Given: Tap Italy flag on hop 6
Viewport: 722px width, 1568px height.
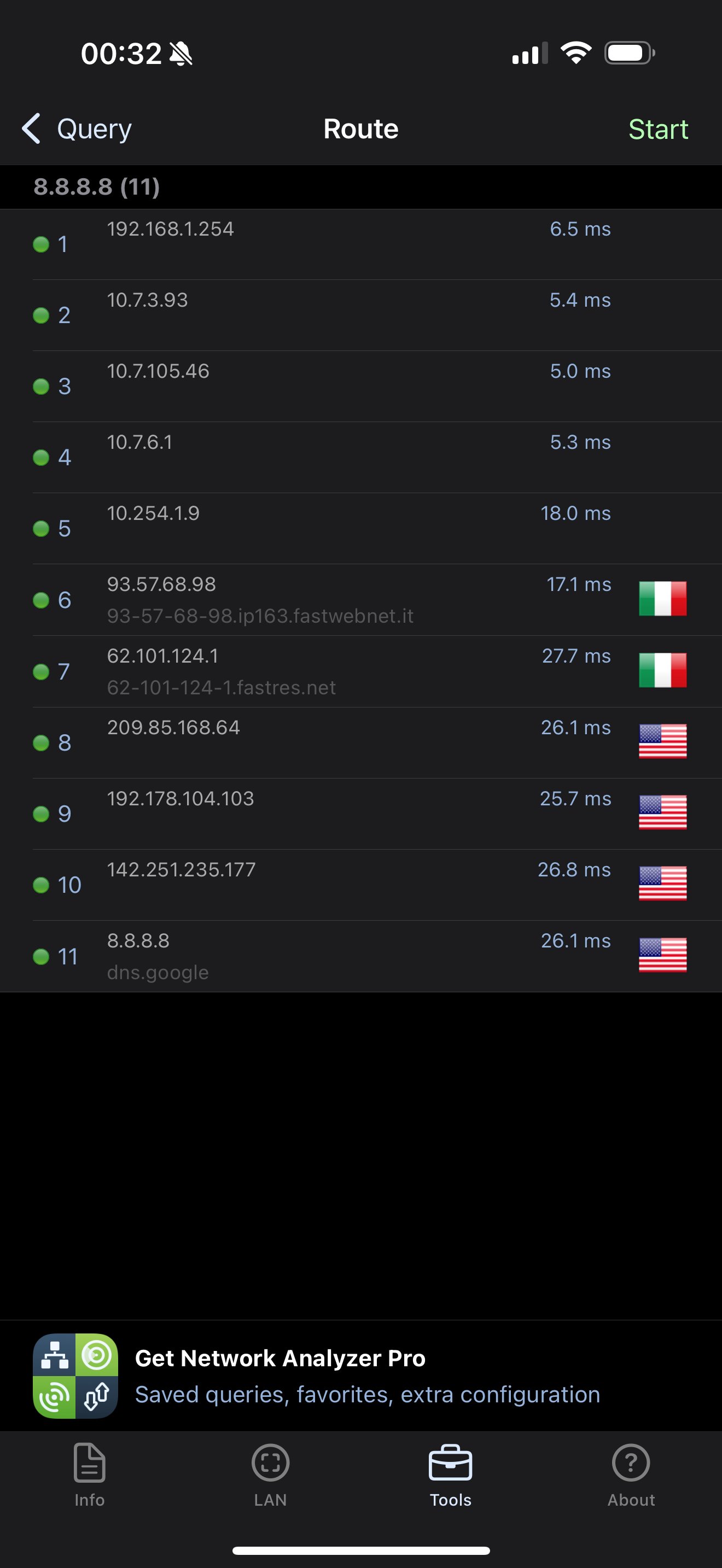Looking at the screenshot, I should click(662, 599).
